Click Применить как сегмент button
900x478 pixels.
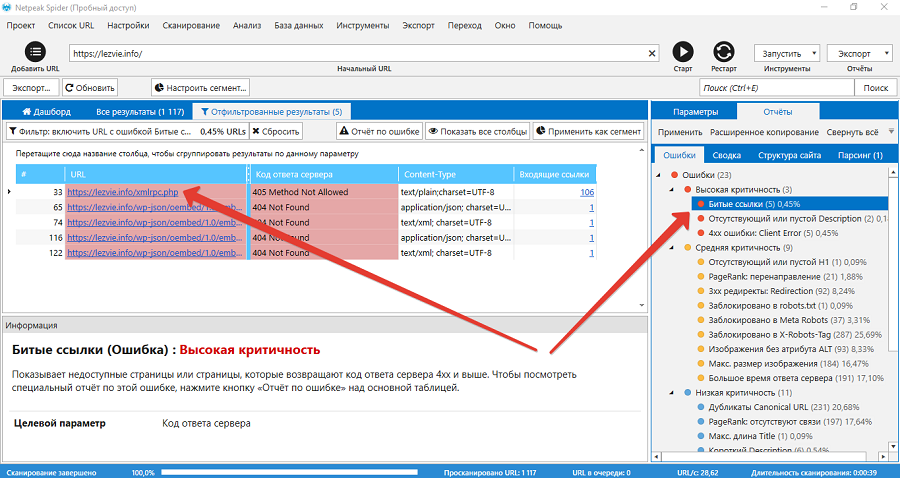click(x=588, y=131)
